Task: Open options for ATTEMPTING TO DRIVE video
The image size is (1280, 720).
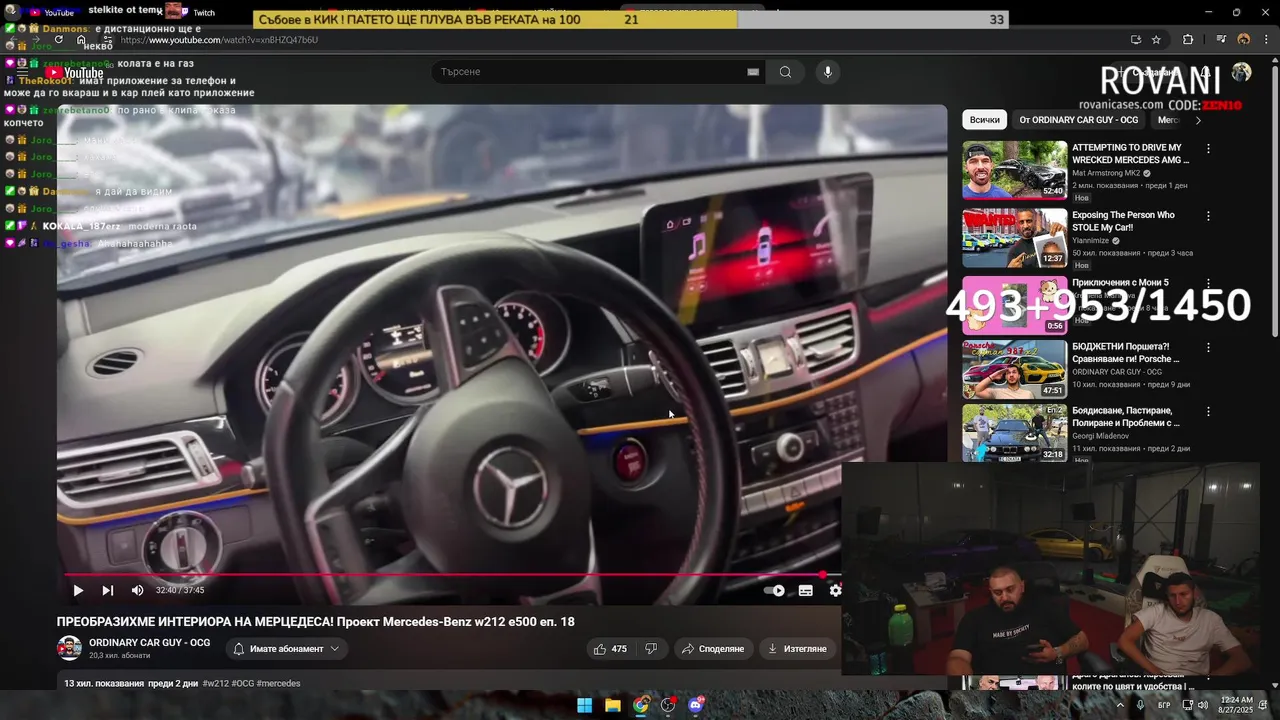Action: (1208, 148)
